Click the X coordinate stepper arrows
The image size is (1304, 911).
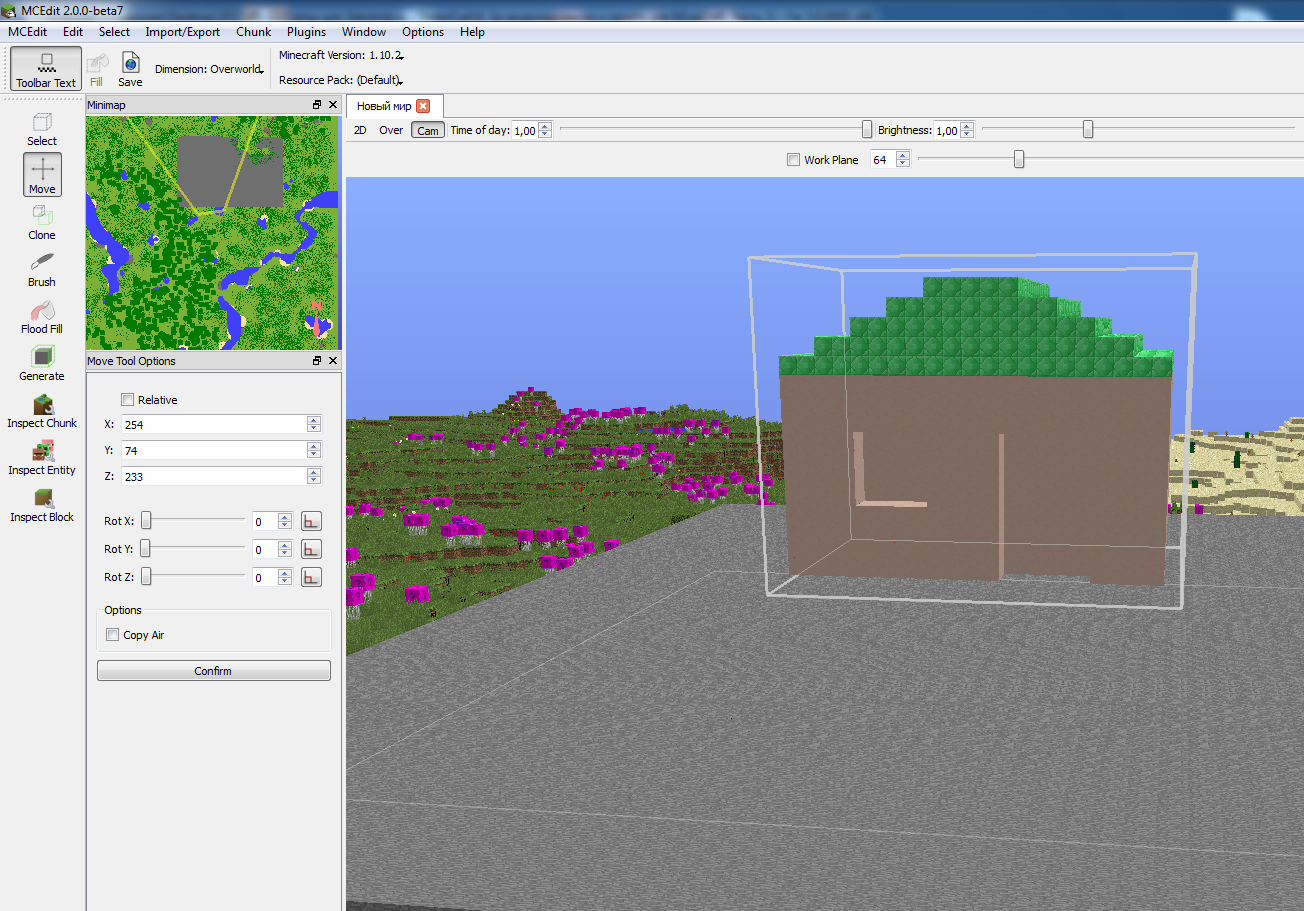click(x=314, y=424)
